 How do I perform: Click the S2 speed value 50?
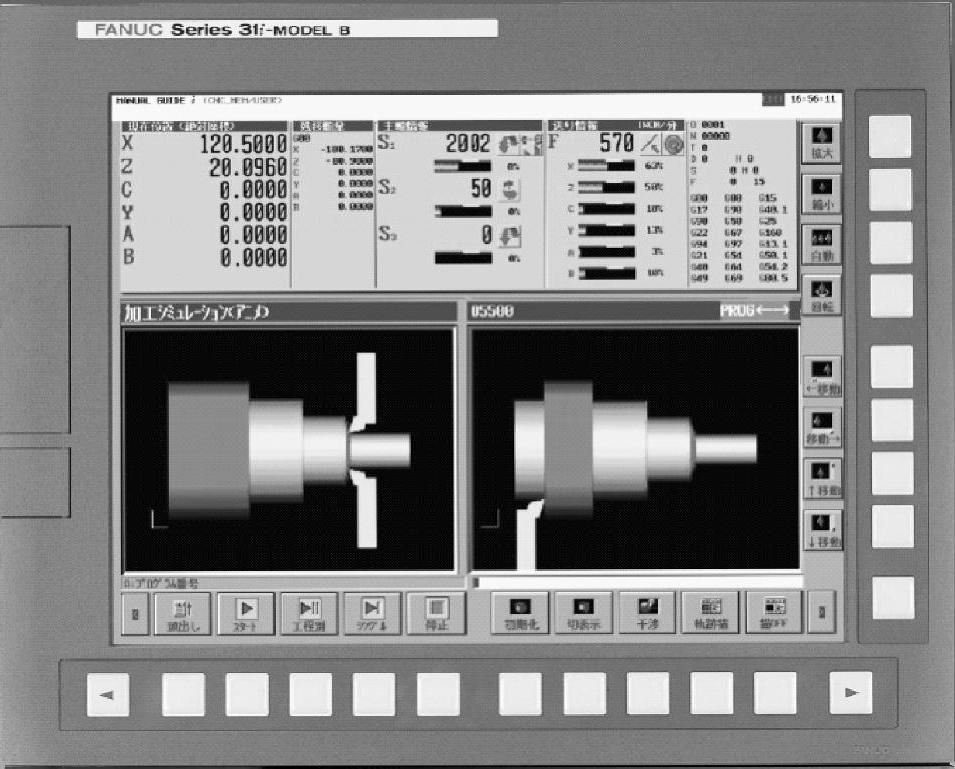click(x=481, y=189)
